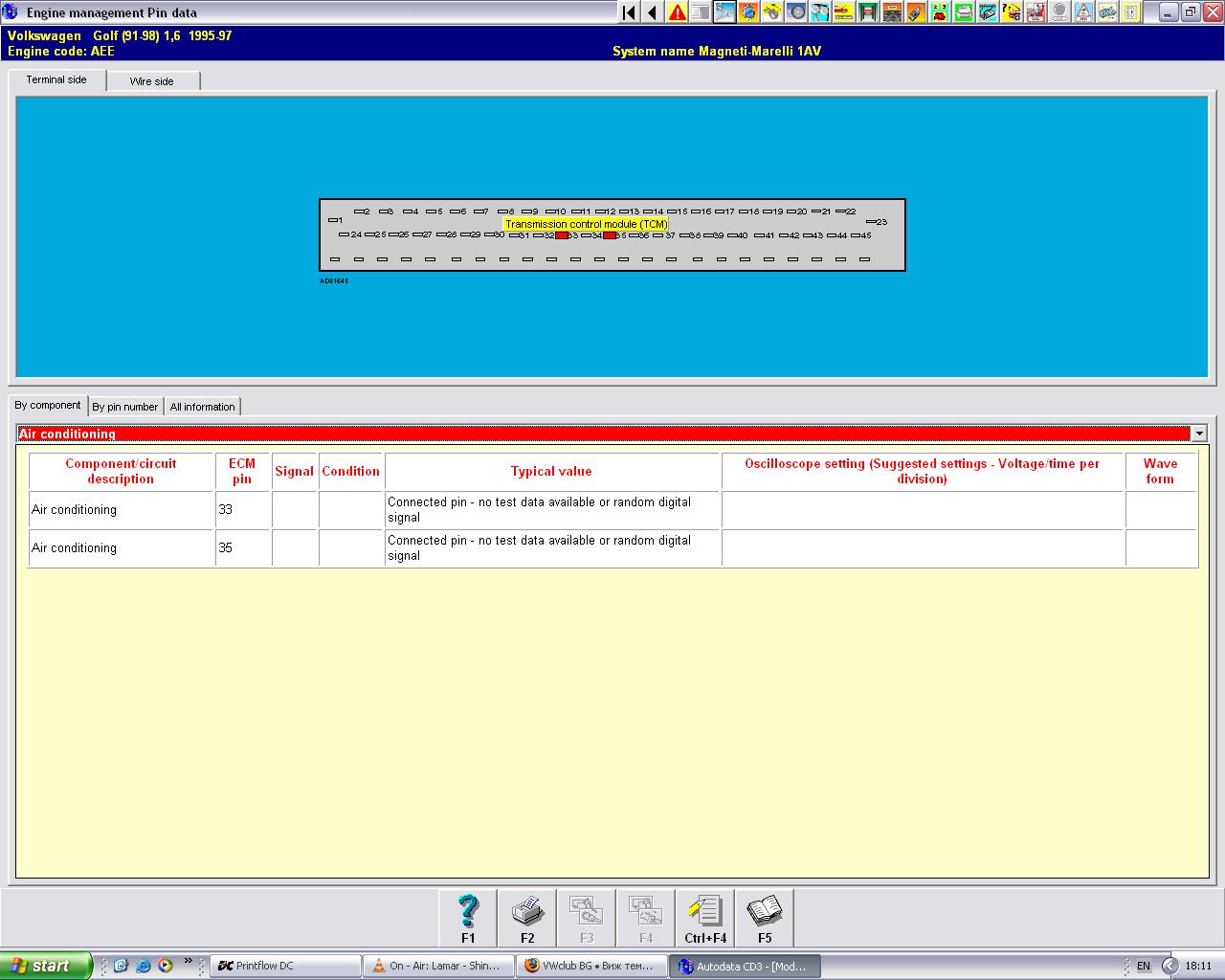The height and width of the screenshot is (980, 1225).
Task: Print the page with the F2 printer button
Action: click(527, 917)
